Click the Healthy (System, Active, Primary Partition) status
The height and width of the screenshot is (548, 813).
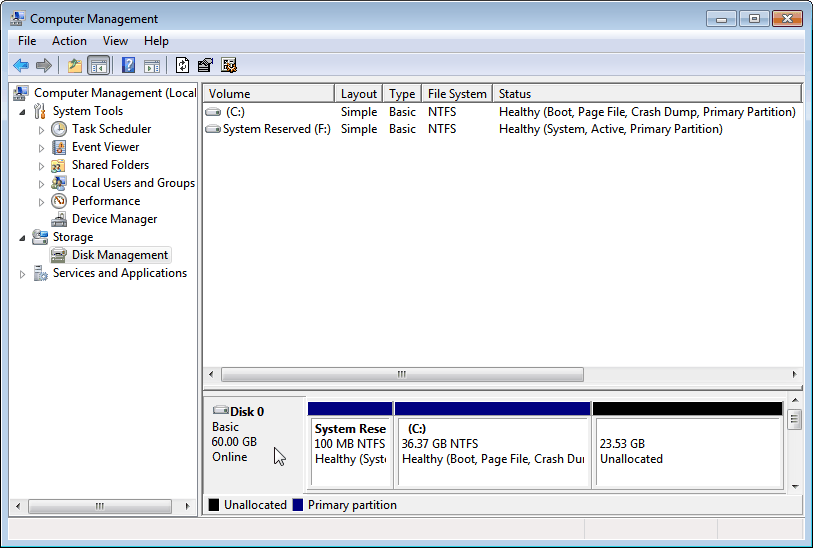pos(610,129)
